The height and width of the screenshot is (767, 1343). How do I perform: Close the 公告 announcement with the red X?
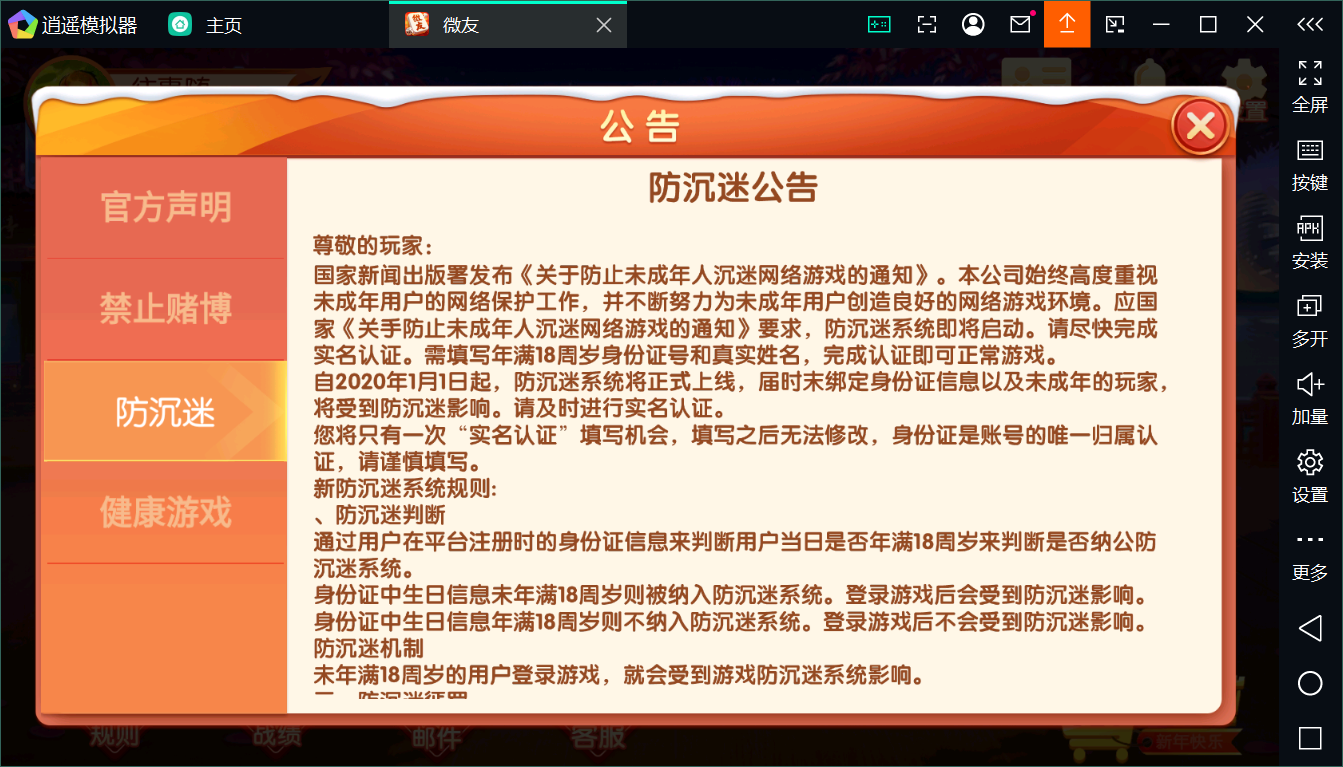[1199, 126]
